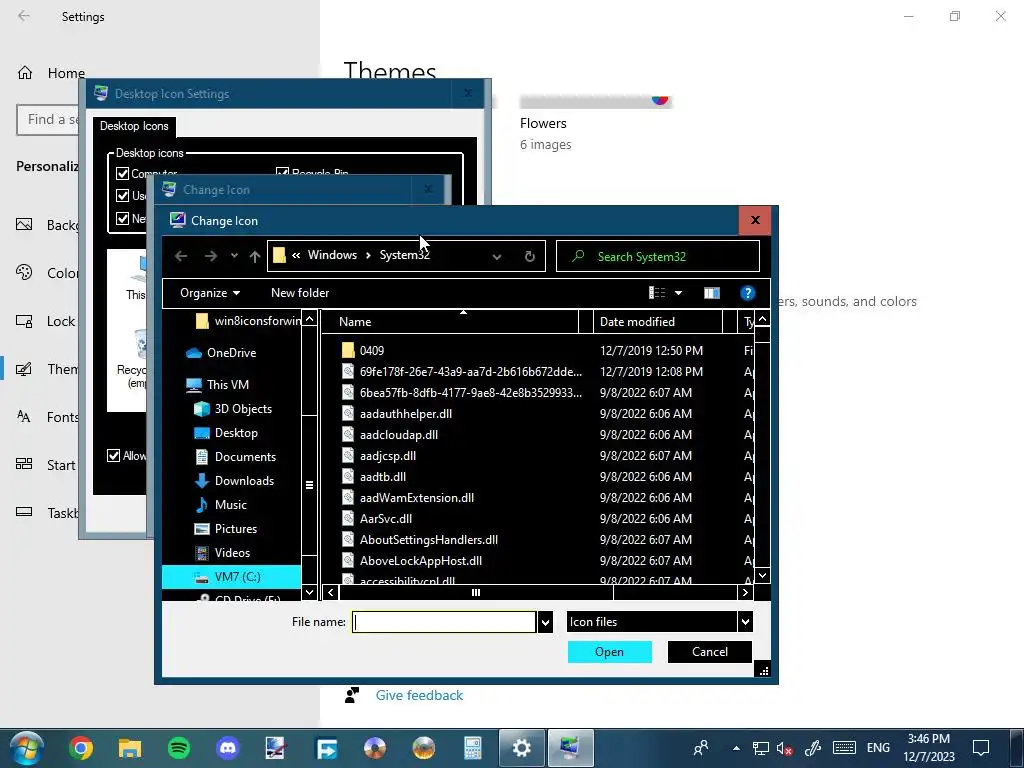Select Desktop Icons tab

[x=134, y=126]
